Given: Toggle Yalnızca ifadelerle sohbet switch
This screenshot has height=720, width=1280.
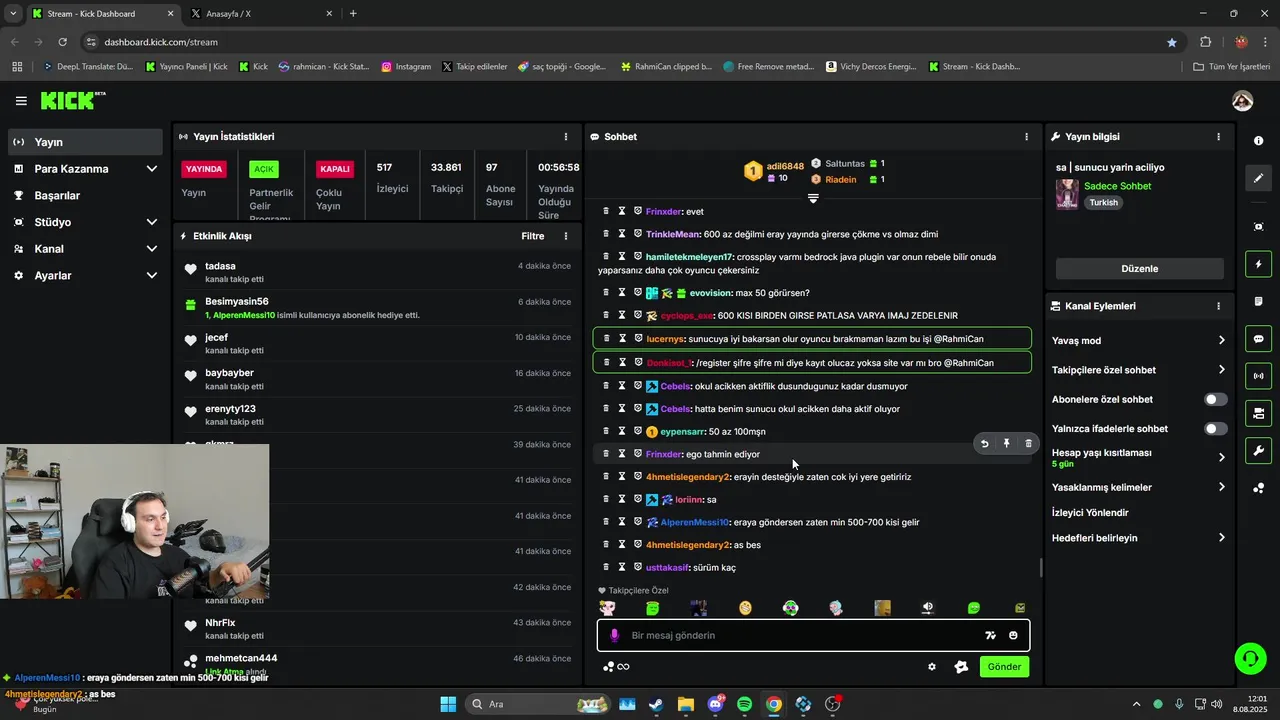Looking at the screenshot, I should (x=1215, y=429).
